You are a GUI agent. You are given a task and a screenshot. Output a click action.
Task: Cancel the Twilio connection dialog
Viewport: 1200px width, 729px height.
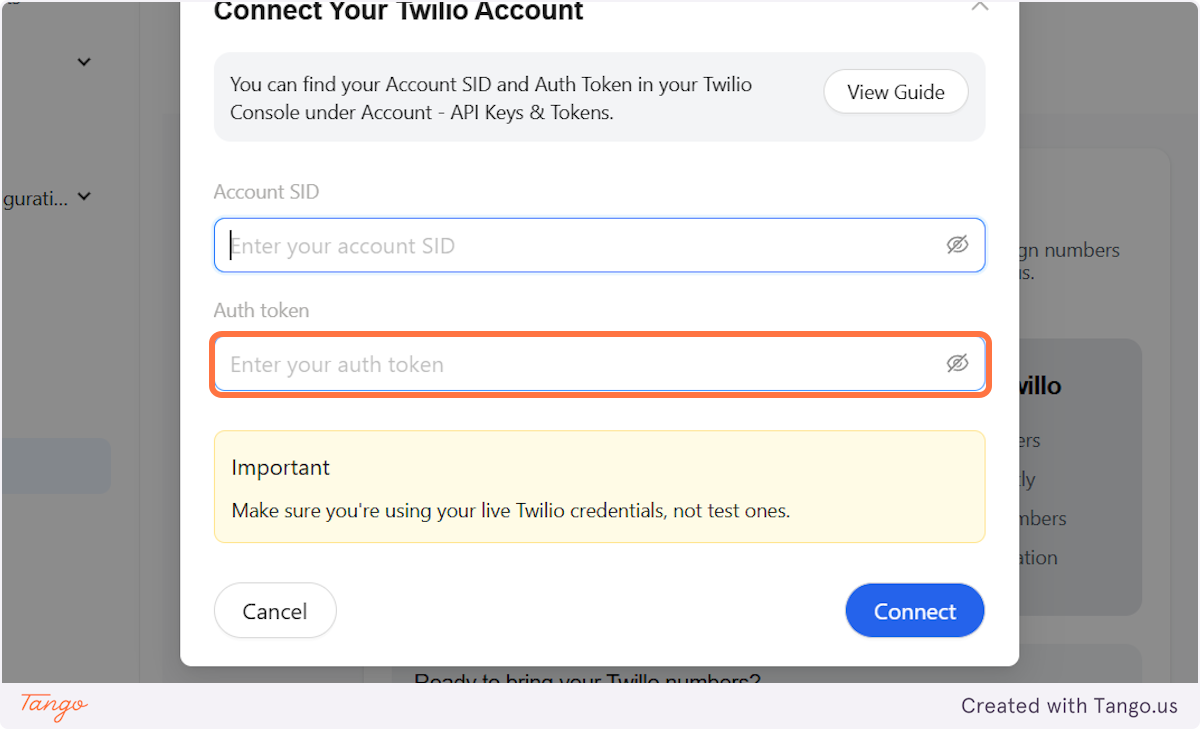275,611
